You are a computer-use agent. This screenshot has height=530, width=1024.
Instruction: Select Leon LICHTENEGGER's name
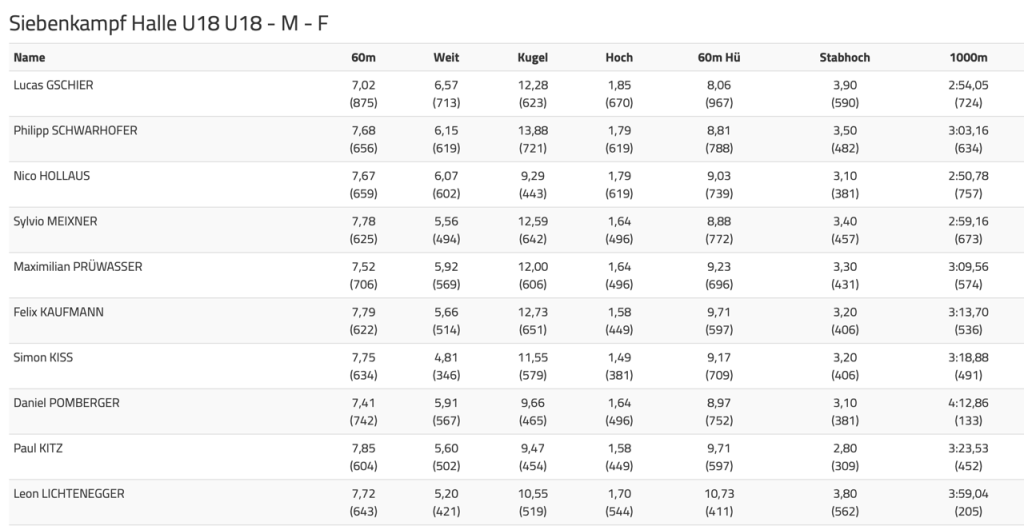69,493
